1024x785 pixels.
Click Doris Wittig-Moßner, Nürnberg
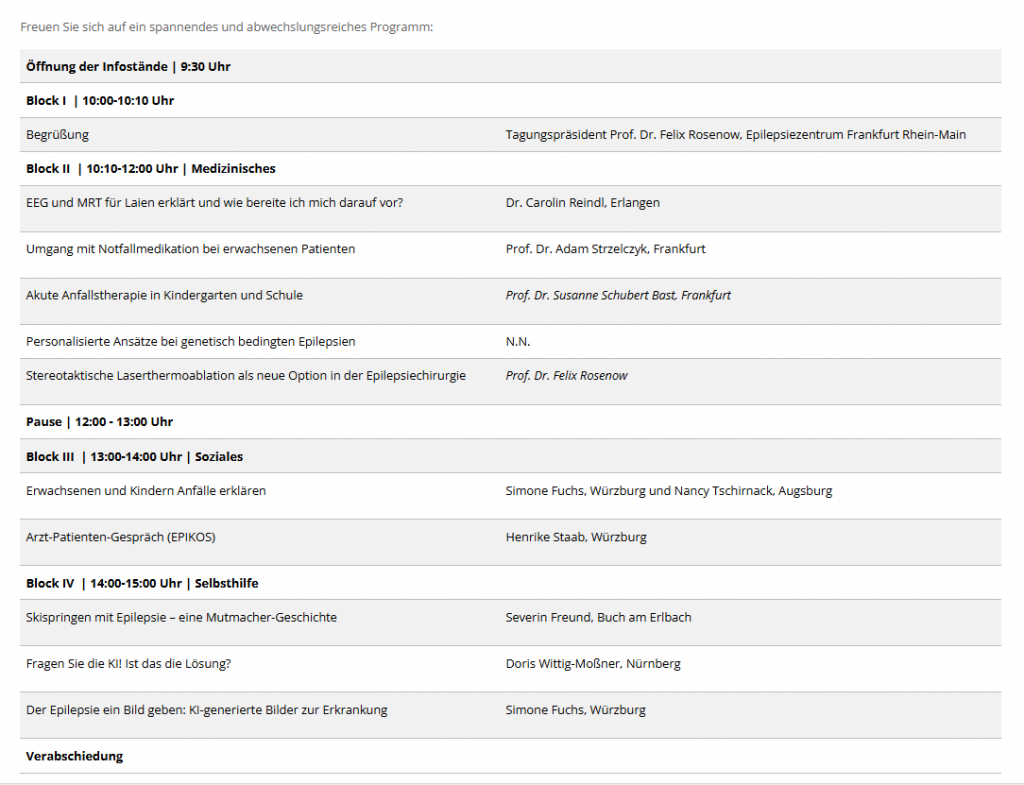point(593,664)
